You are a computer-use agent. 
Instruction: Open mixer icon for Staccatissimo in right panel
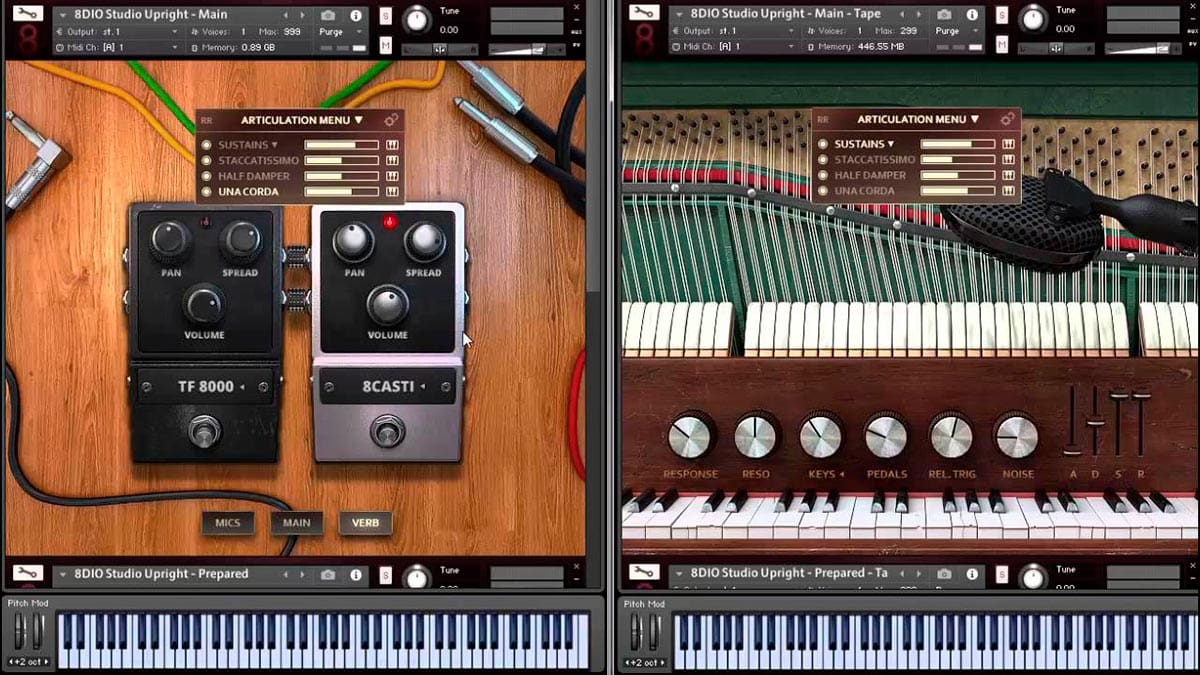(x=1008, y=159)
